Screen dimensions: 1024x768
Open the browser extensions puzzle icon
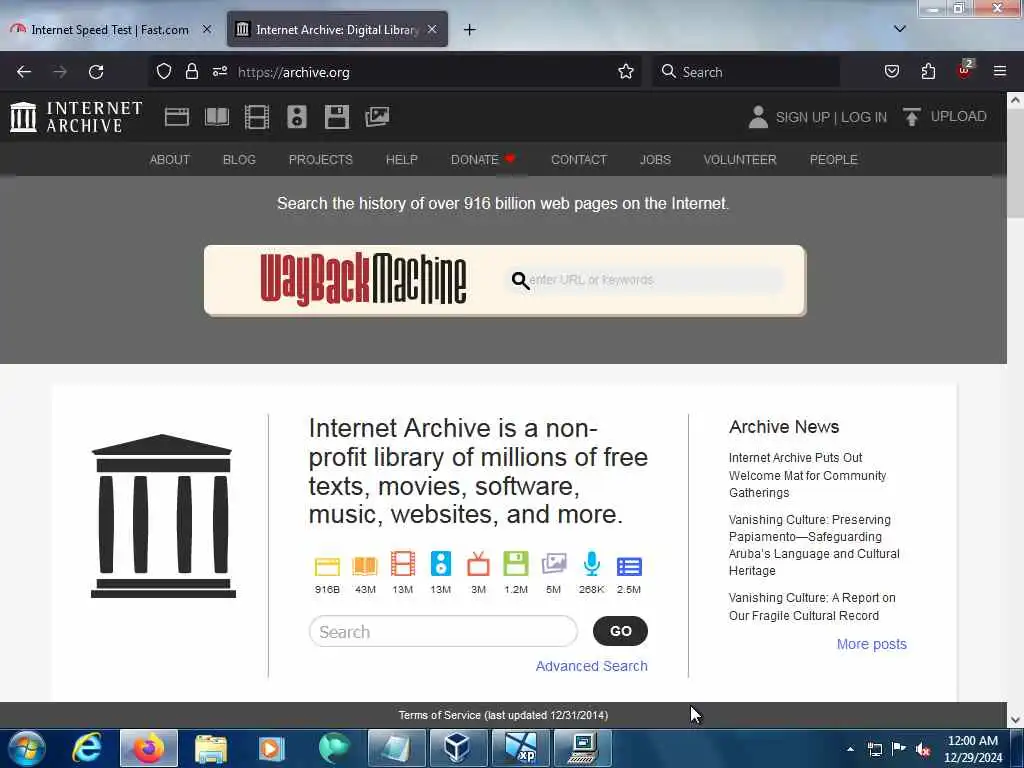pos(928,72)
